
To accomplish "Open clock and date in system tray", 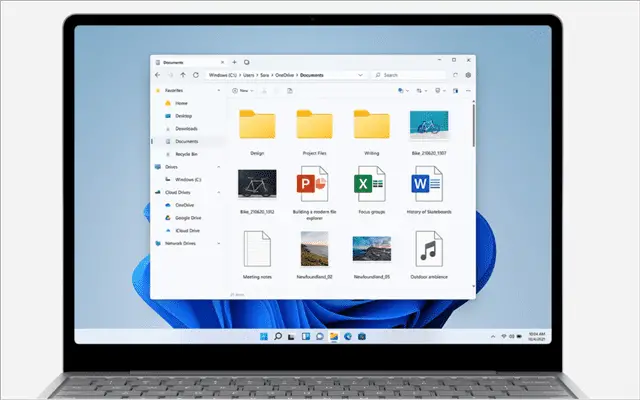I will click(537, 337).
